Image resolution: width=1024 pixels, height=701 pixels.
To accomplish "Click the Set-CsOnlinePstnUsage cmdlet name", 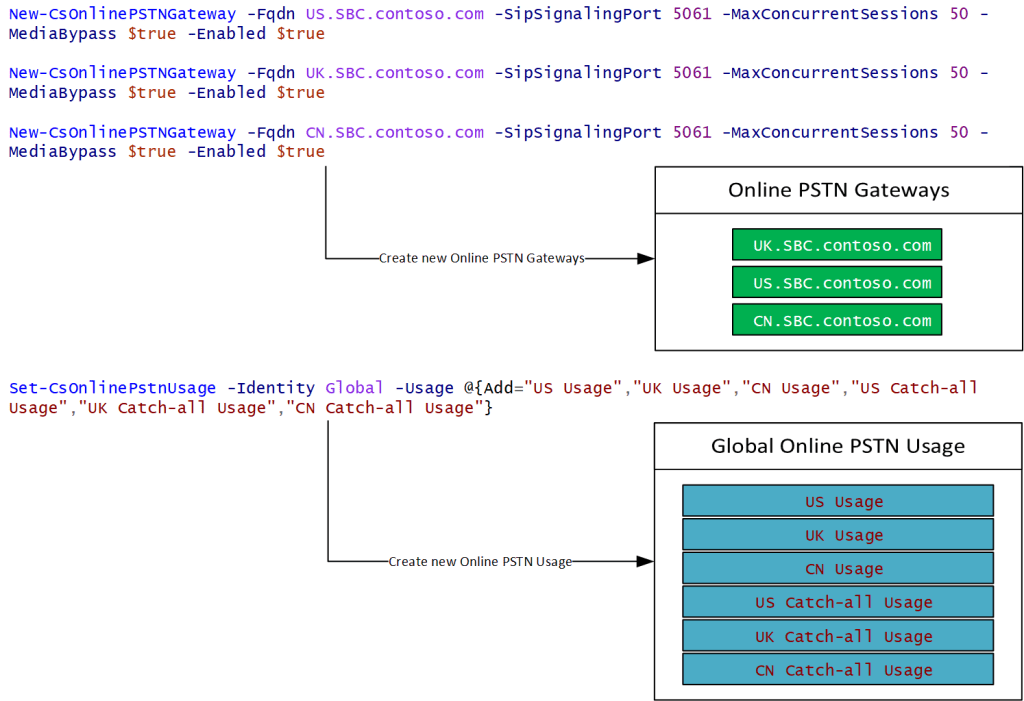I will (x=112, y=388).
